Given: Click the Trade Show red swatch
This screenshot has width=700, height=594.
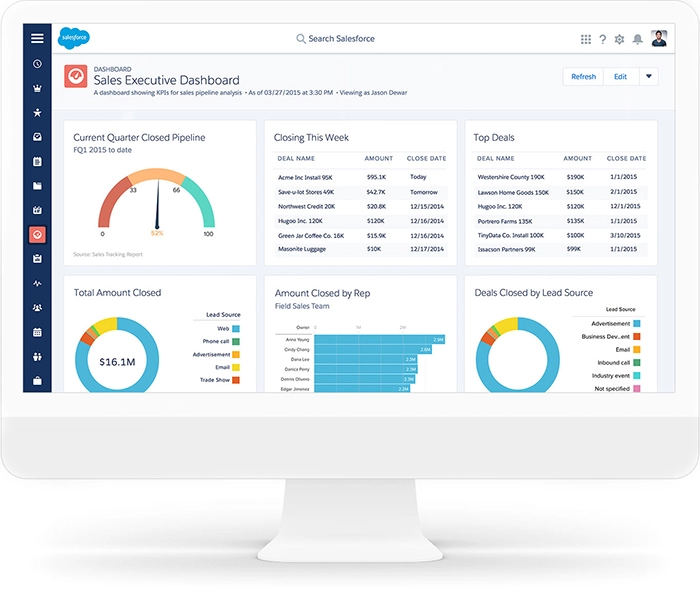Looking at the screenshot, I should [236, 380].
